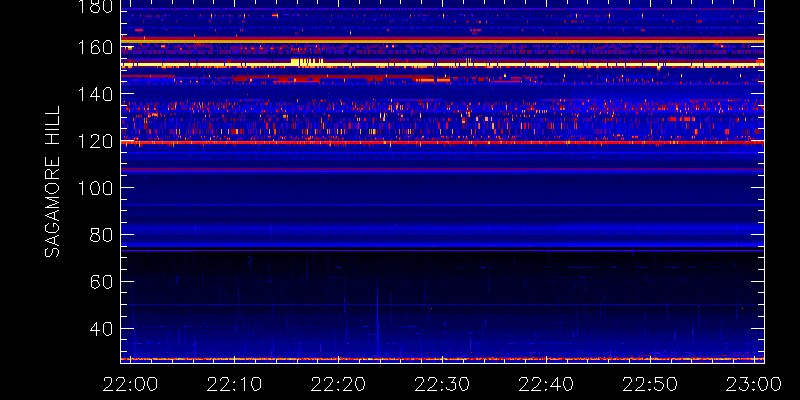This screenshot has width=800, height=400.
Task: Click the 180 frequency axis label
Action: tap(95, 6)
